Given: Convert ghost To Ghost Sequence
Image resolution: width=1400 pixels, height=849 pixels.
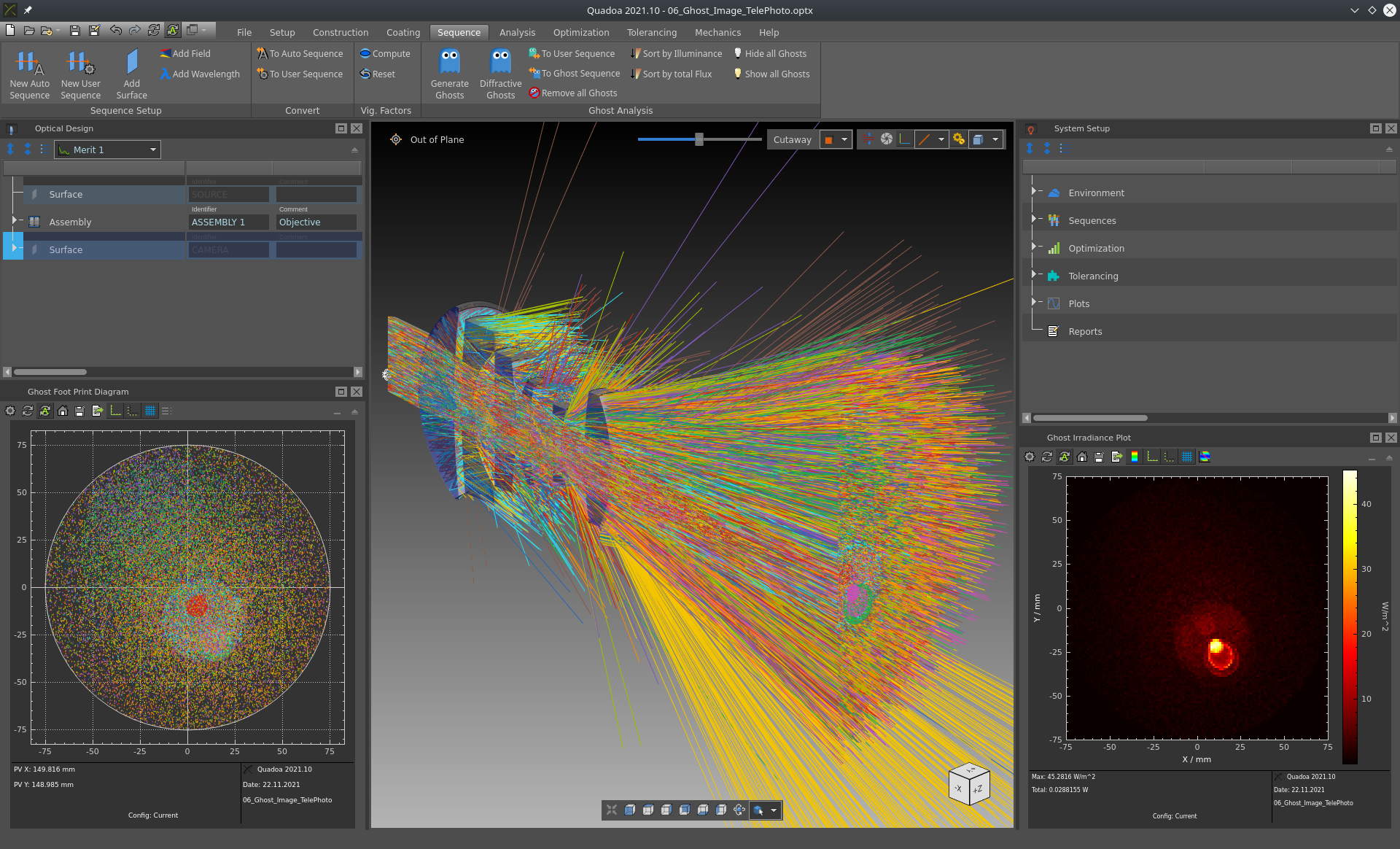Looking at the screenshot, I should pos(575,74).
